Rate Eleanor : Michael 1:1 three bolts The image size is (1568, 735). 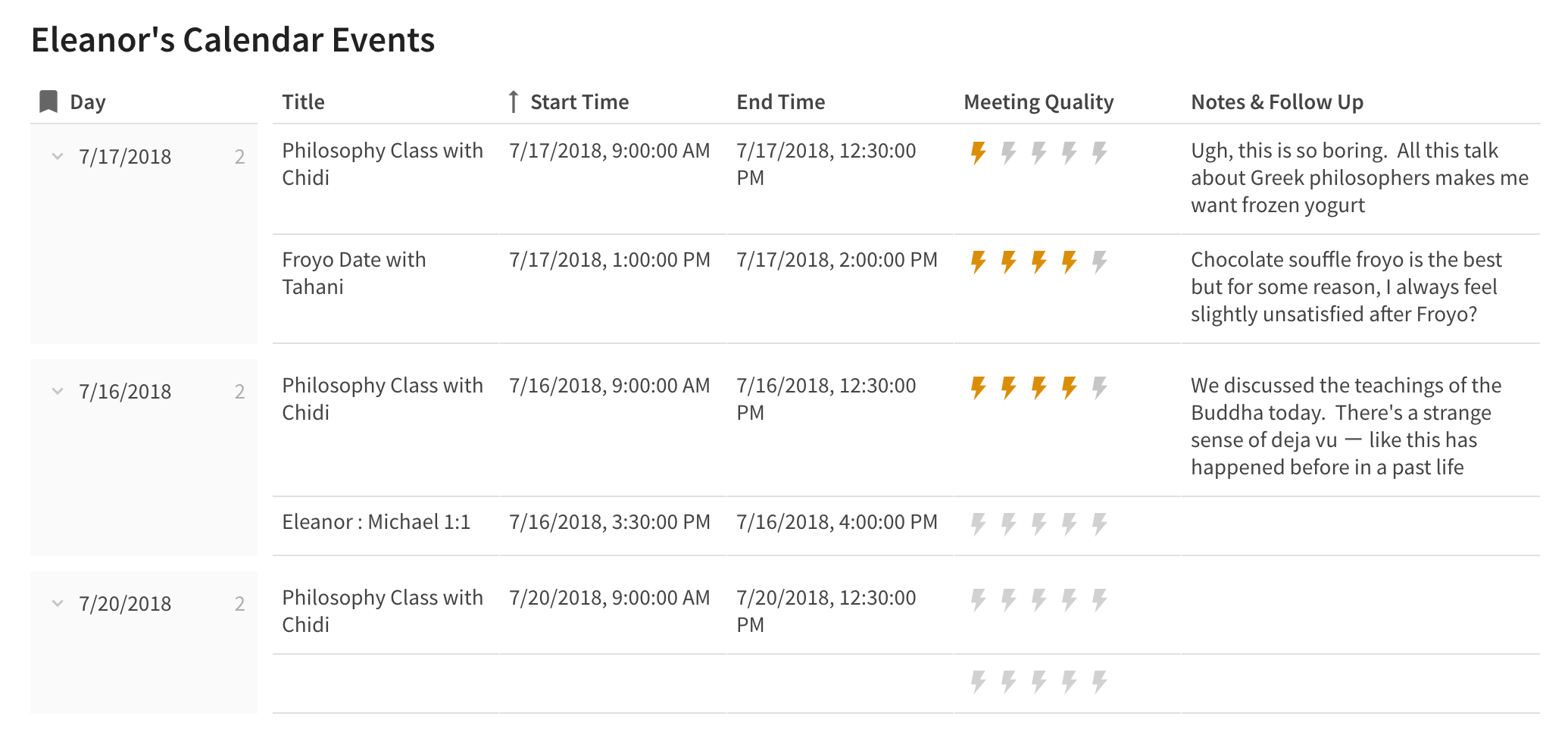1039,524
